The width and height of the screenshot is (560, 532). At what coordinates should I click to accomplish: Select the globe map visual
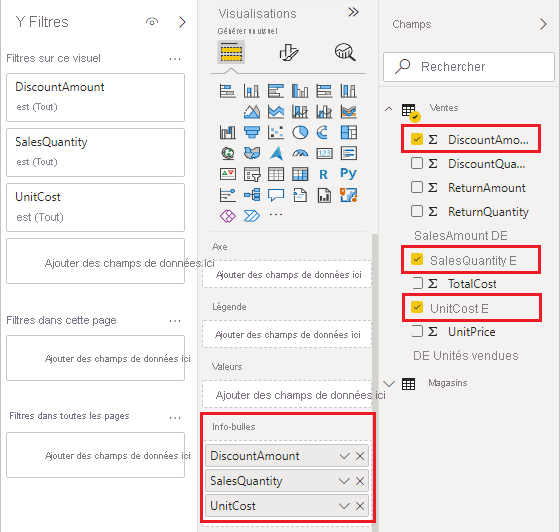pyautogui.click(x=228, y=154)
